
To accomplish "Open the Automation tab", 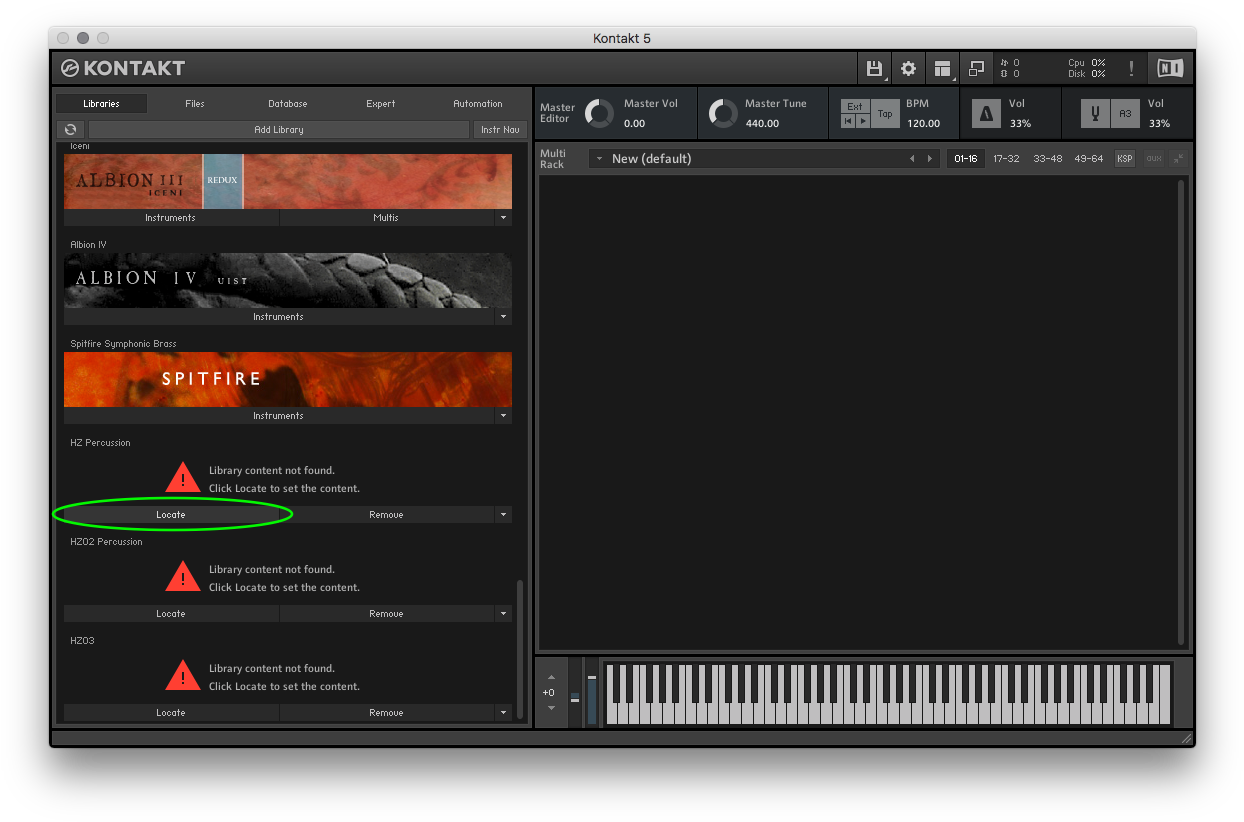I will [x=478, y=104].
